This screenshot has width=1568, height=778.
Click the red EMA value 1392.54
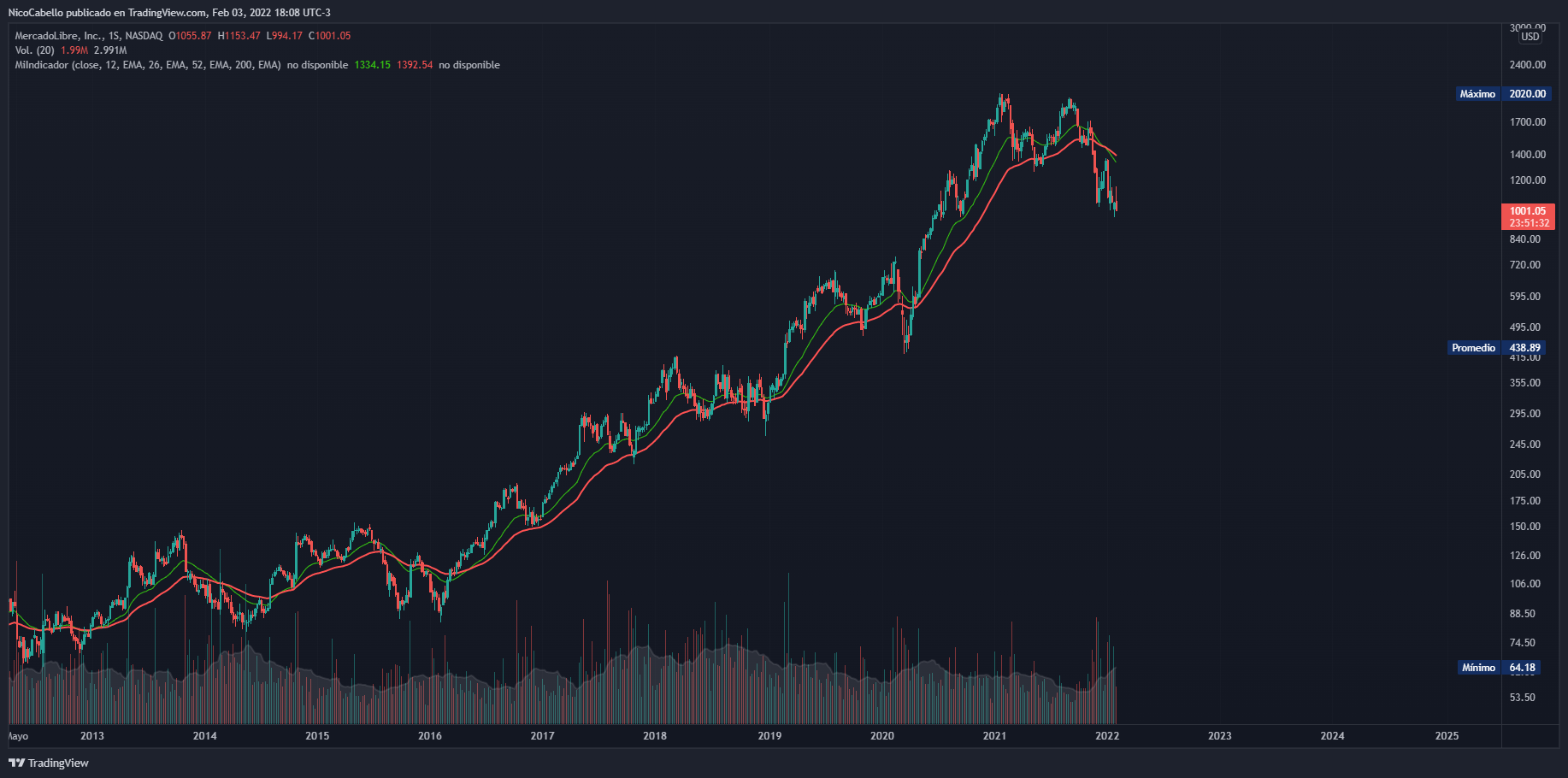(x=415, y=65)
